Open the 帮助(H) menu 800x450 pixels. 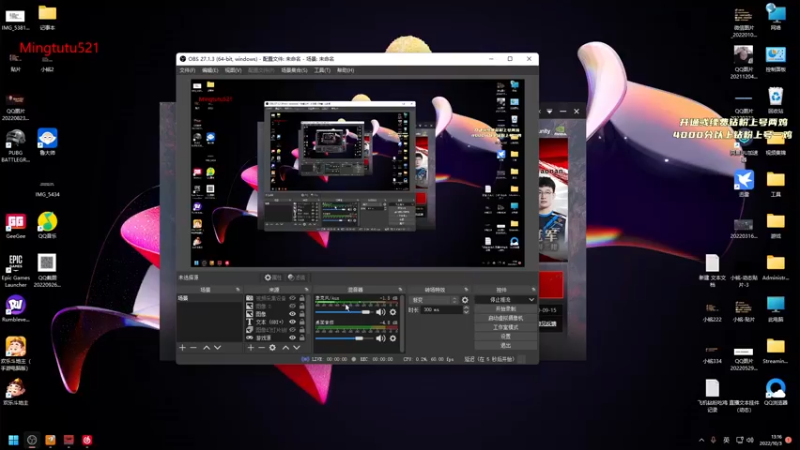pyautogui.click(x=345, y=70)
